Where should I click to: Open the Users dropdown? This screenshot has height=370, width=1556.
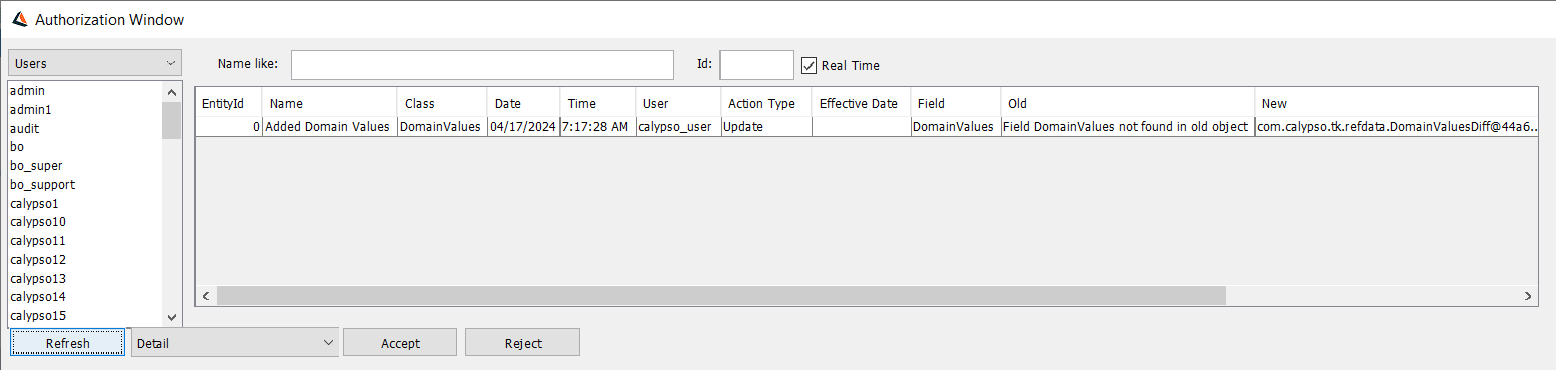pyautogui.click(x=95, y=63)
